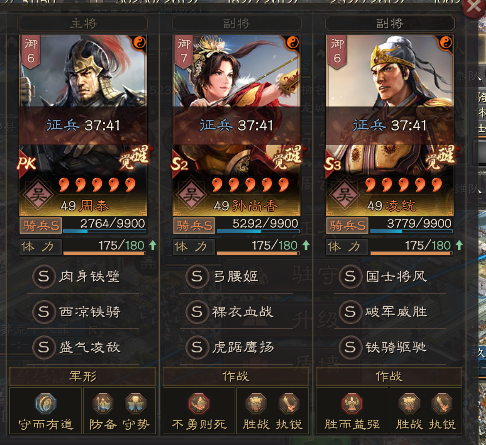Select the 守势 skill icon
This screenshot has width=486, height=445.
[x=136, y=403]
